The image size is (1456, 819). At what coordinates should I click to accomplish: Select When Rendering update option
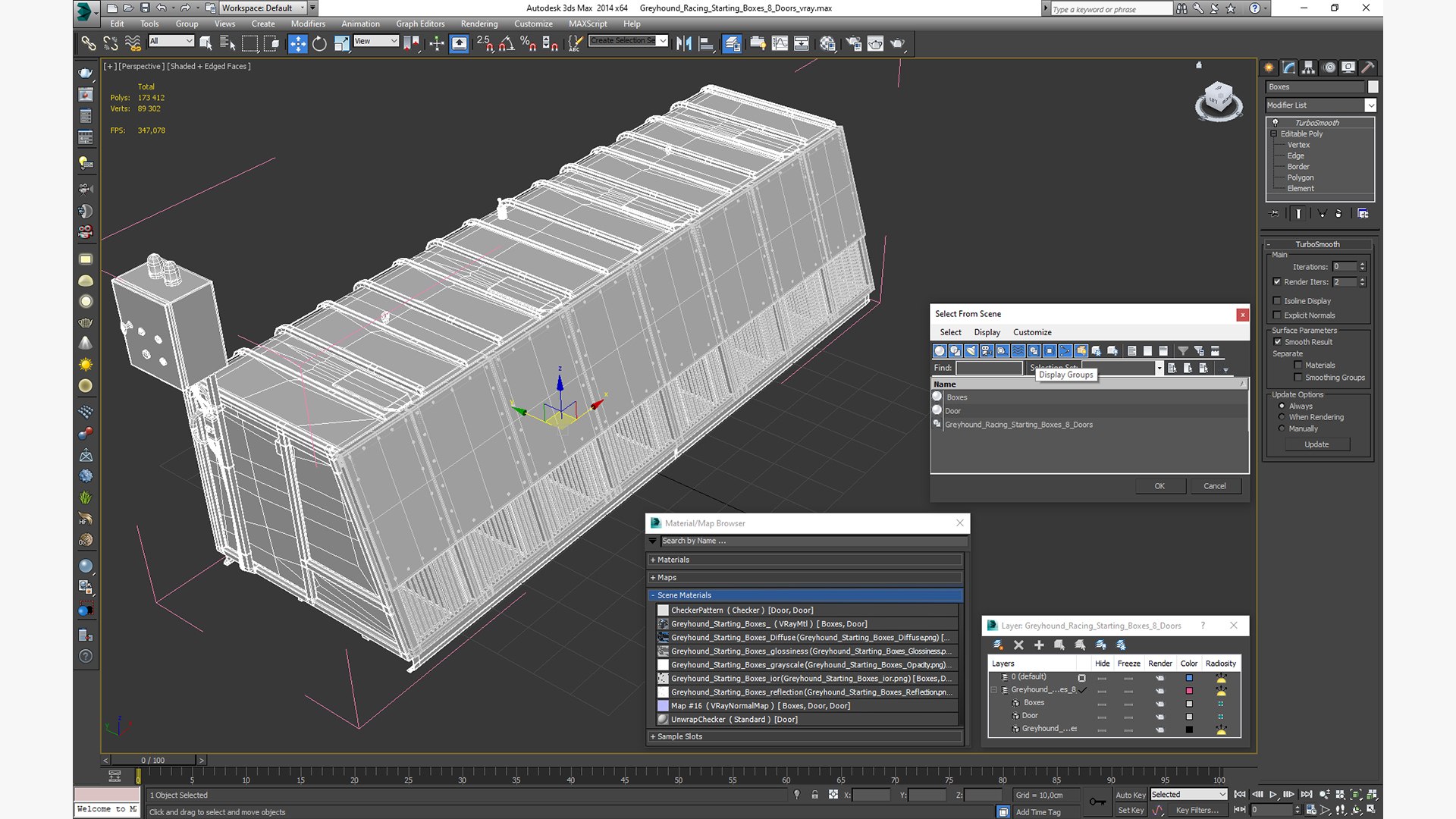click(x=1282, y=417)
